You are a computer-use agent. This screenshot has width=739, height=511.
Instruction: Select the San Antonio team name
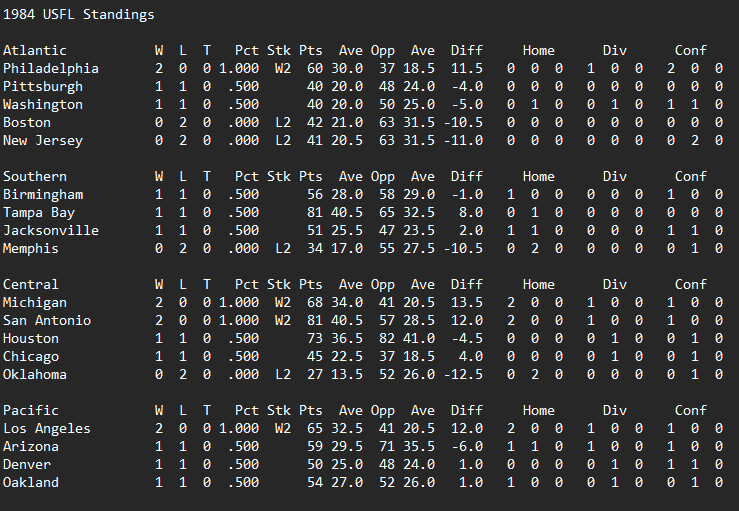(x=47, y=321)
